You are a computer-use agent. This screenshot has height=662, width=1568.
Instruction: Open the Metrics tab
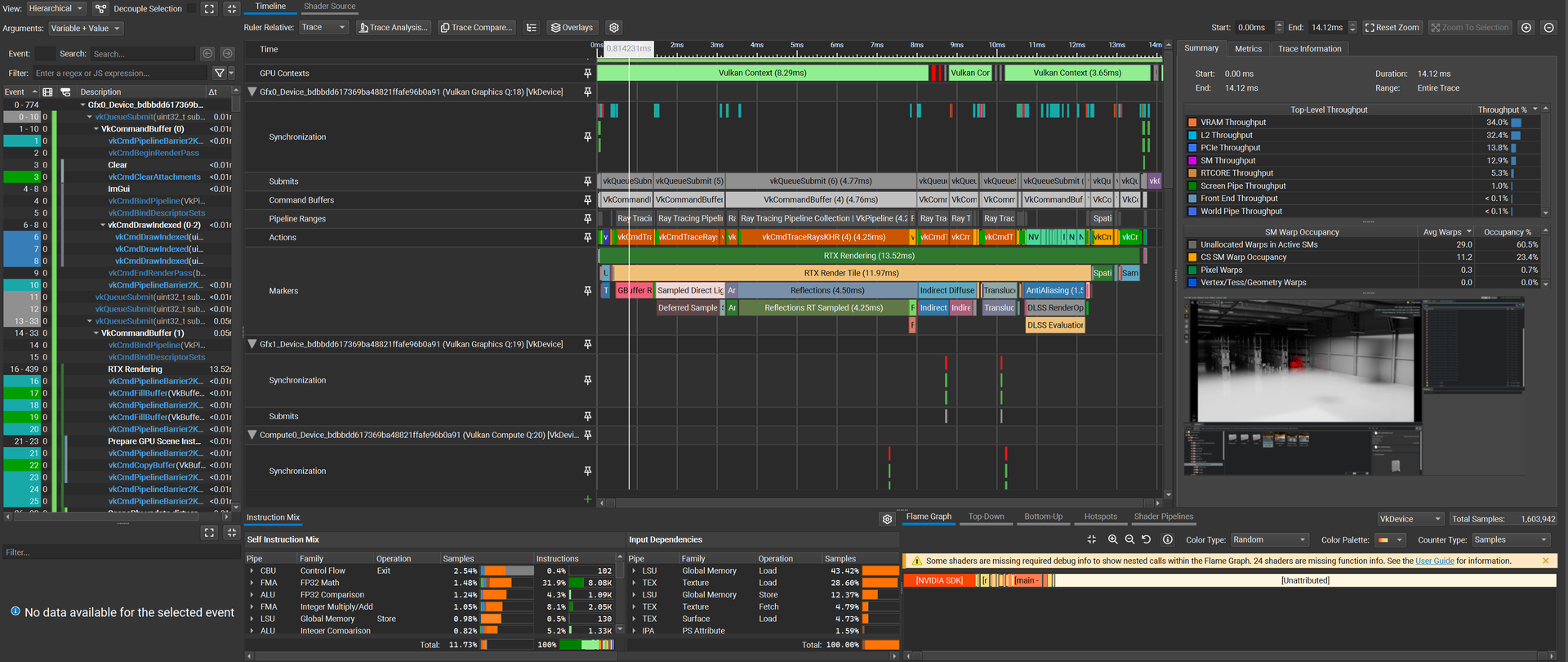click(x=1248, y=49)
